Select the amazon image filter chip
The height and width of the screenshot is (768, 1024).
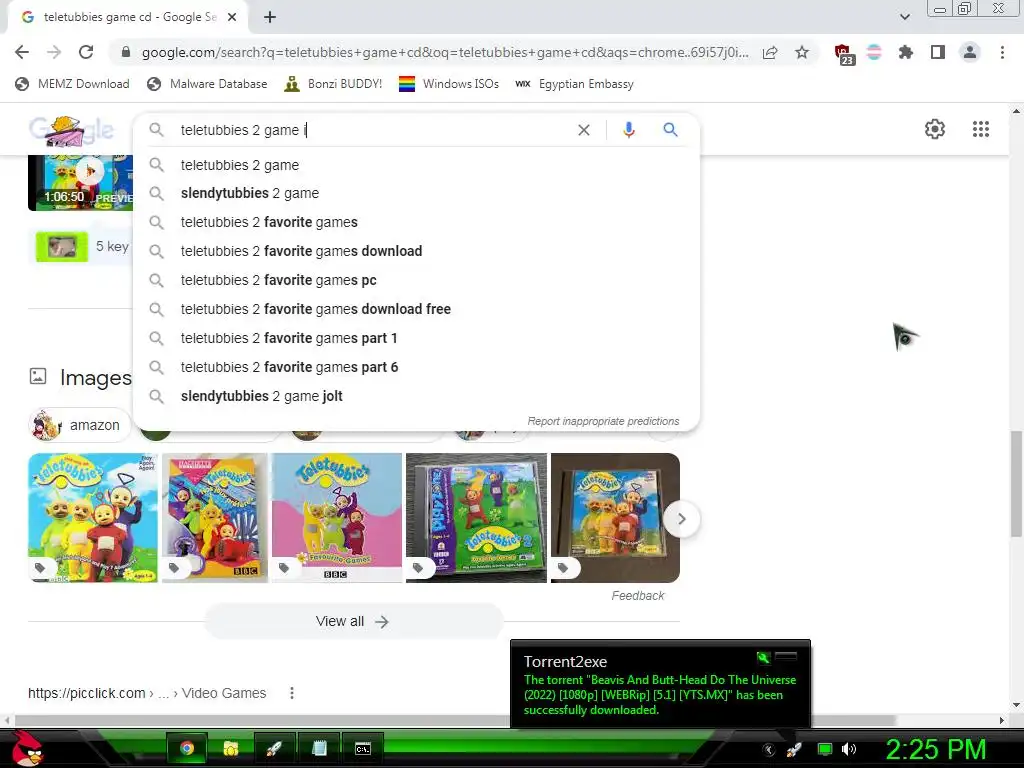coord(79,425)
